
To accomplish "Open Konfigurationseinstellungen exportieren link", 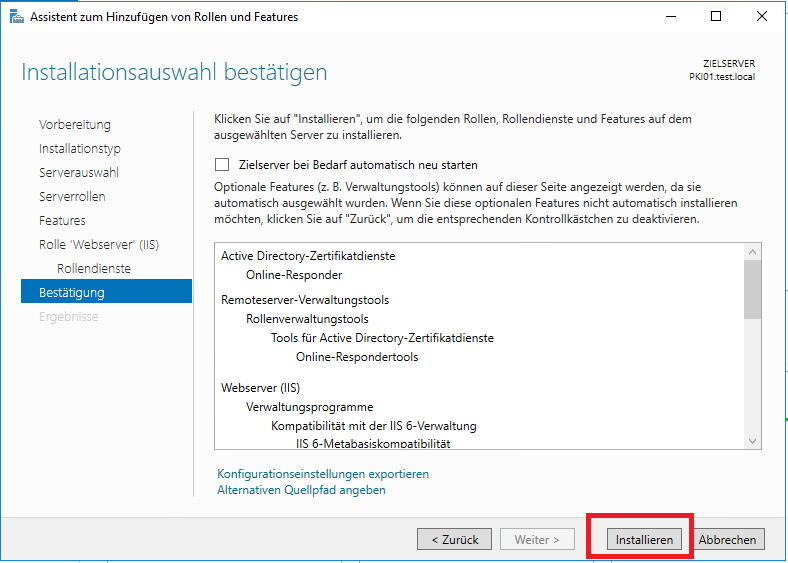I will click(x=323, y=474).
